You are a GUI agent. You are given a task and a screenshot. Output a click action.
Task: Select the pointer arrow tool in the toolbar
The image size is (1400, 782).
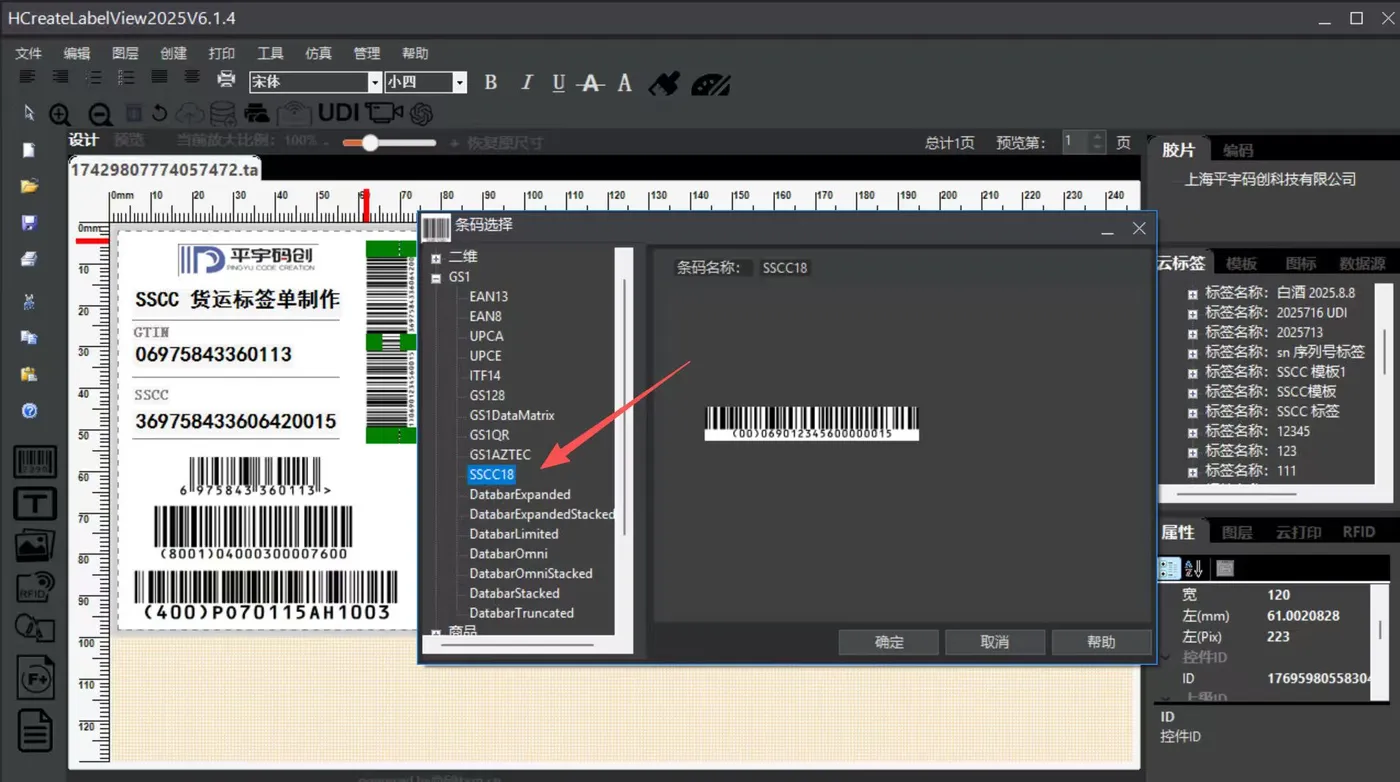[x=29, y=112]
